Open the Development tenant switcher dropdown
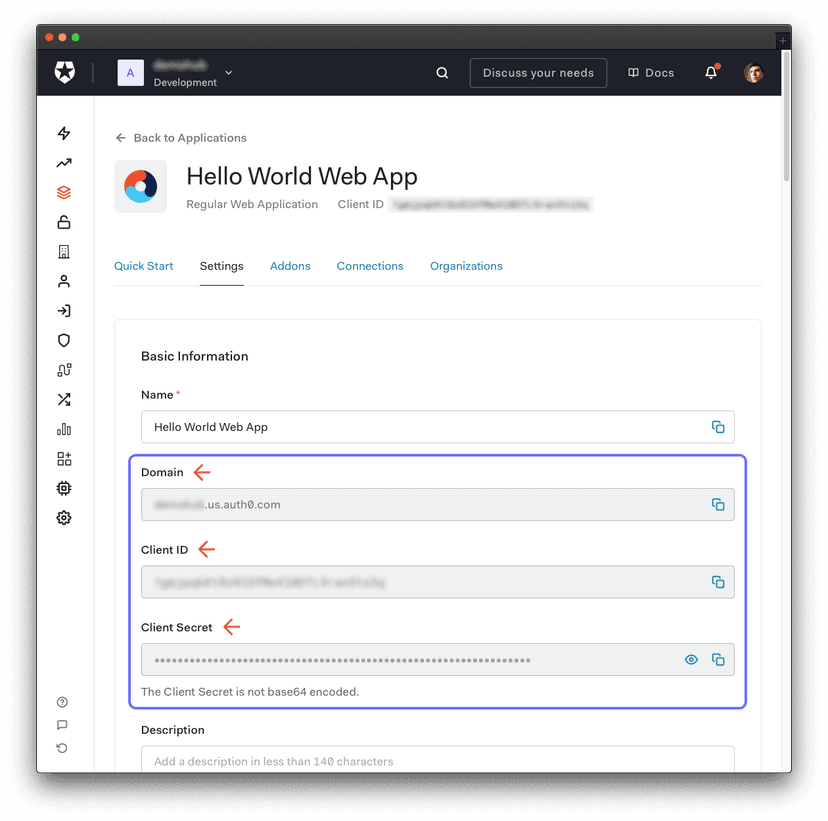Screen dimensions: 828x821 tap(228, 72)
